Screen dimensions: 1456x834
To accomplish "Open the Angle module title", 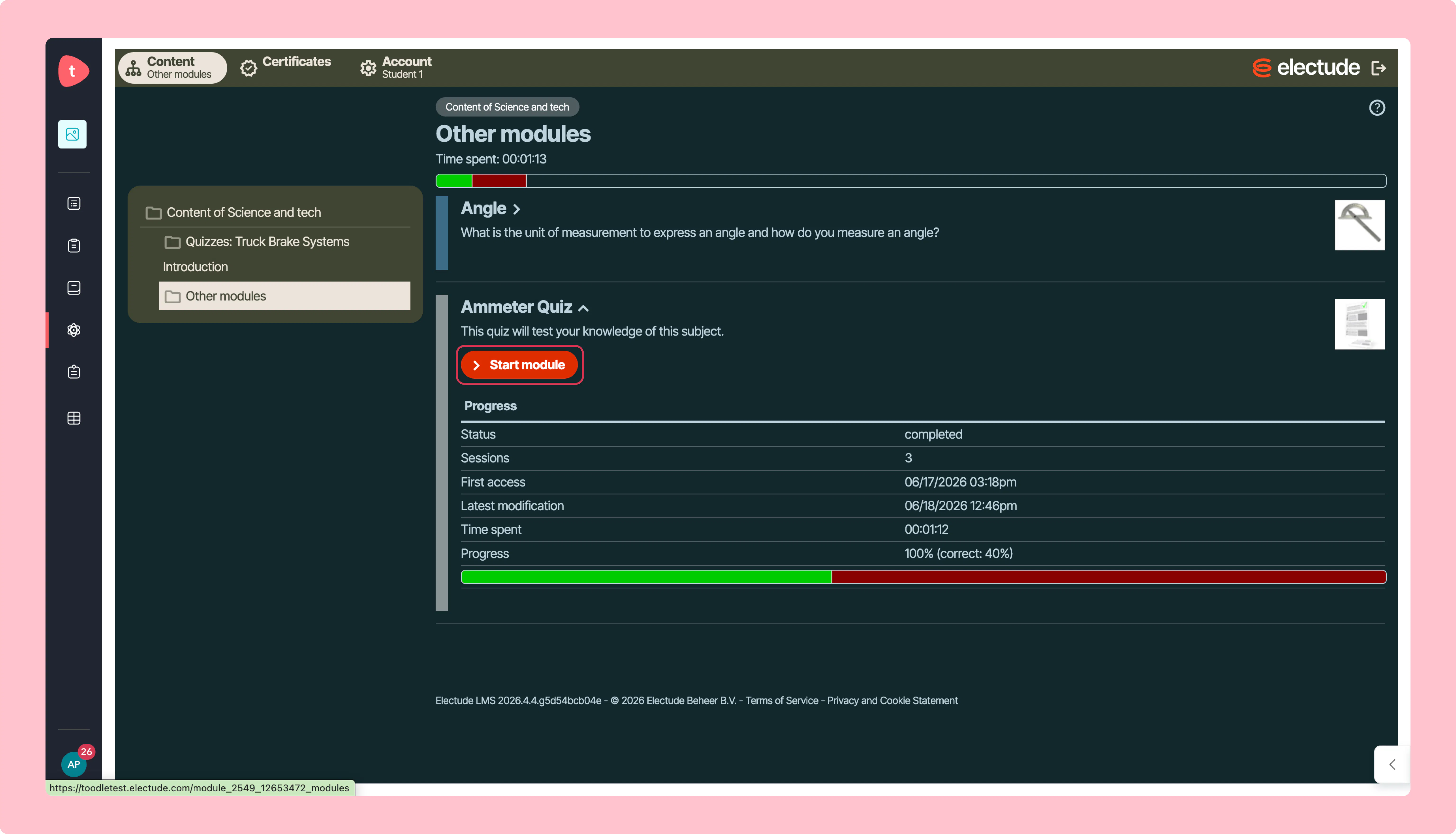I will pos(483,208).
